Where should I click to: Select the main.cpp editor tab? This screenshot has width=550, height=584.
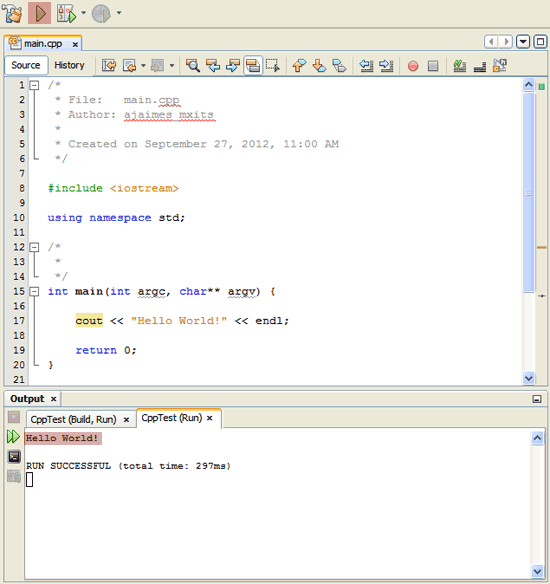coord(43,44)
